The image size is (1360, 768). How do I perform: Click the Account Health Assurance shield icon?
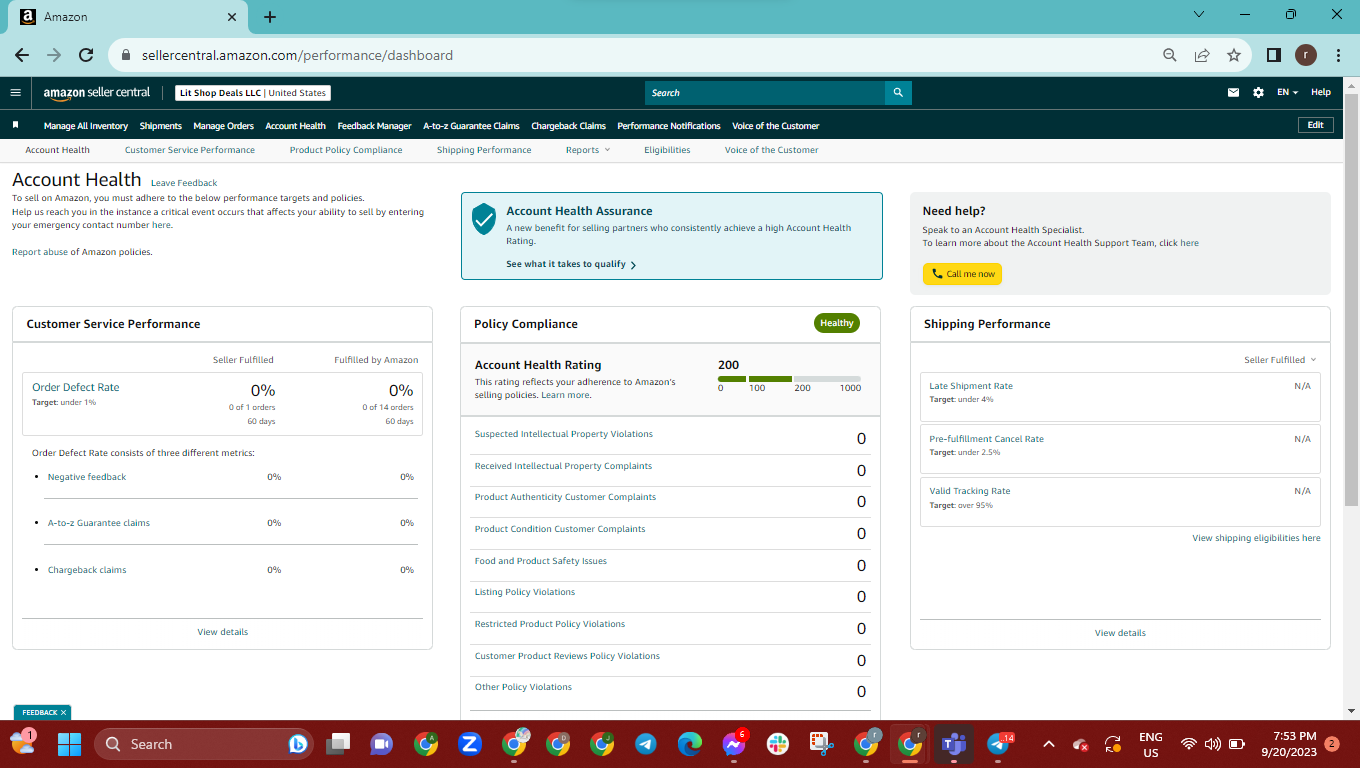pos(484,218)
